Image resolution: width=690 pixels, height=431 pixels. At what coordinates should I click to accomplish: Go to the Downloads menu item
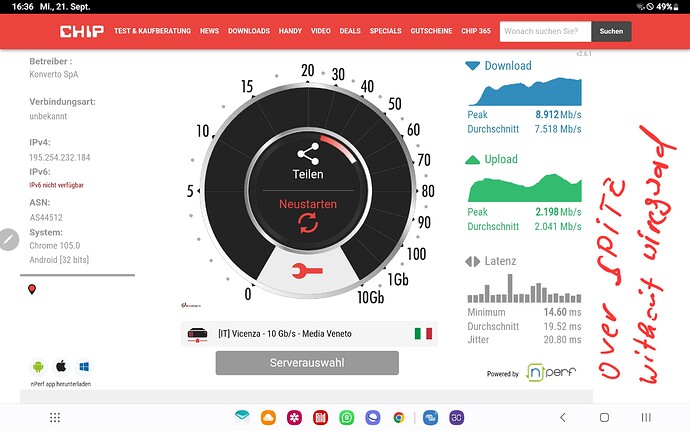coord(248,31)
